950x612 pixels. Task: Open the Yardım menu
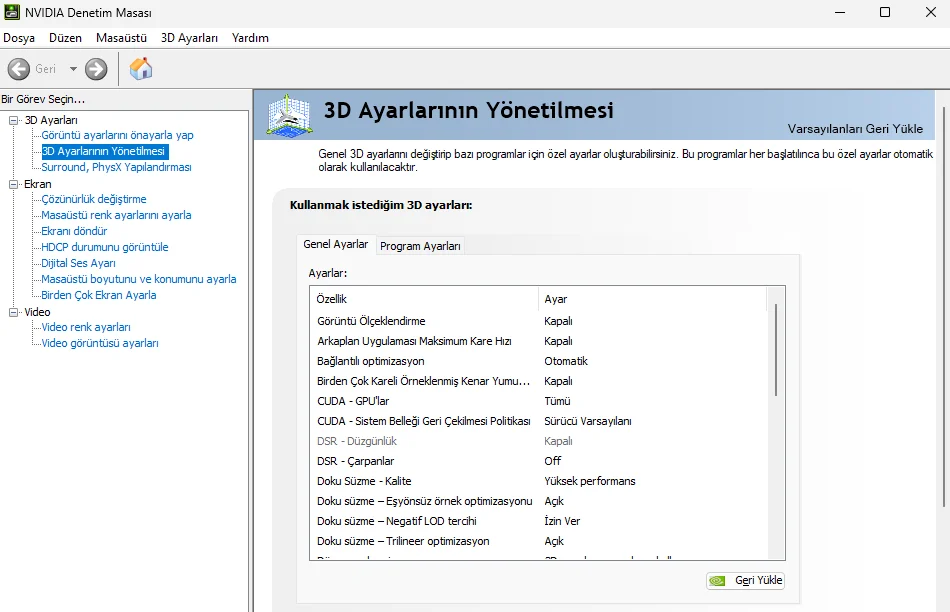pyautogui.click(x=250, y=38)
